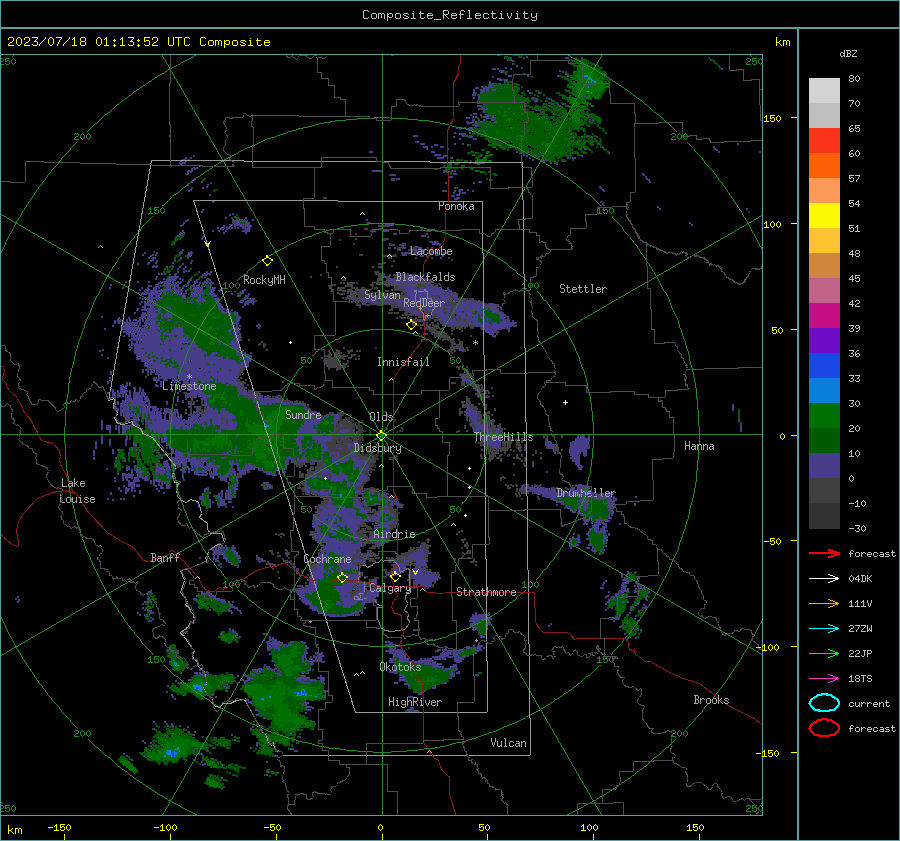The image size is (900, 841).
Task: Click the Limestone label
Action: [189, 386]
